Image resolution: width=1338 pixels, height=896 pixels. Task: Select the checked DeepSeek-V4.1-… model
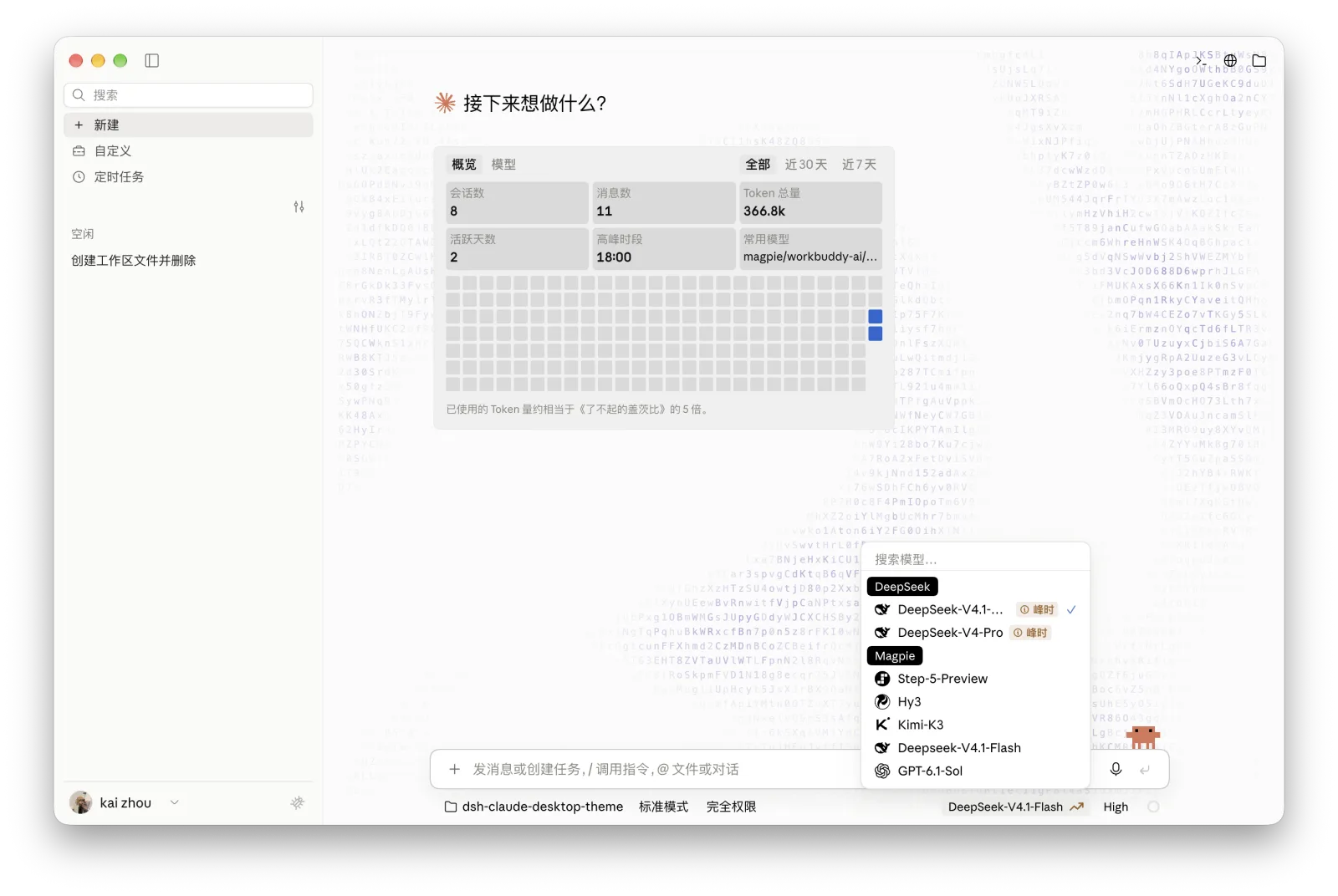coord(975,609)
